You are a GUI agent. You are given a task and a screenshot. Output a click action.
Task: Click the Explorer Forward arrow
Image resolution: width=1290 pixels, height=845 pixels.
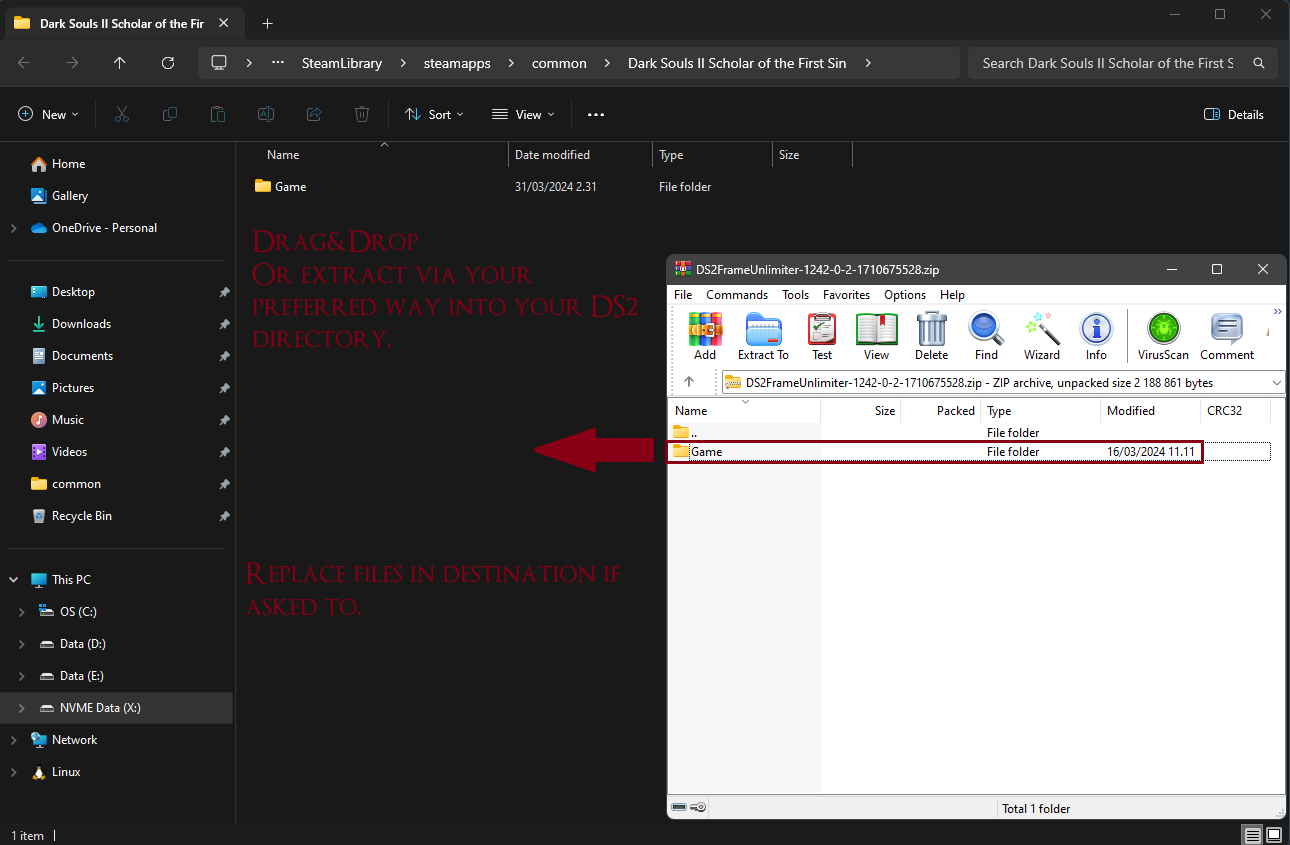point(72,62)
